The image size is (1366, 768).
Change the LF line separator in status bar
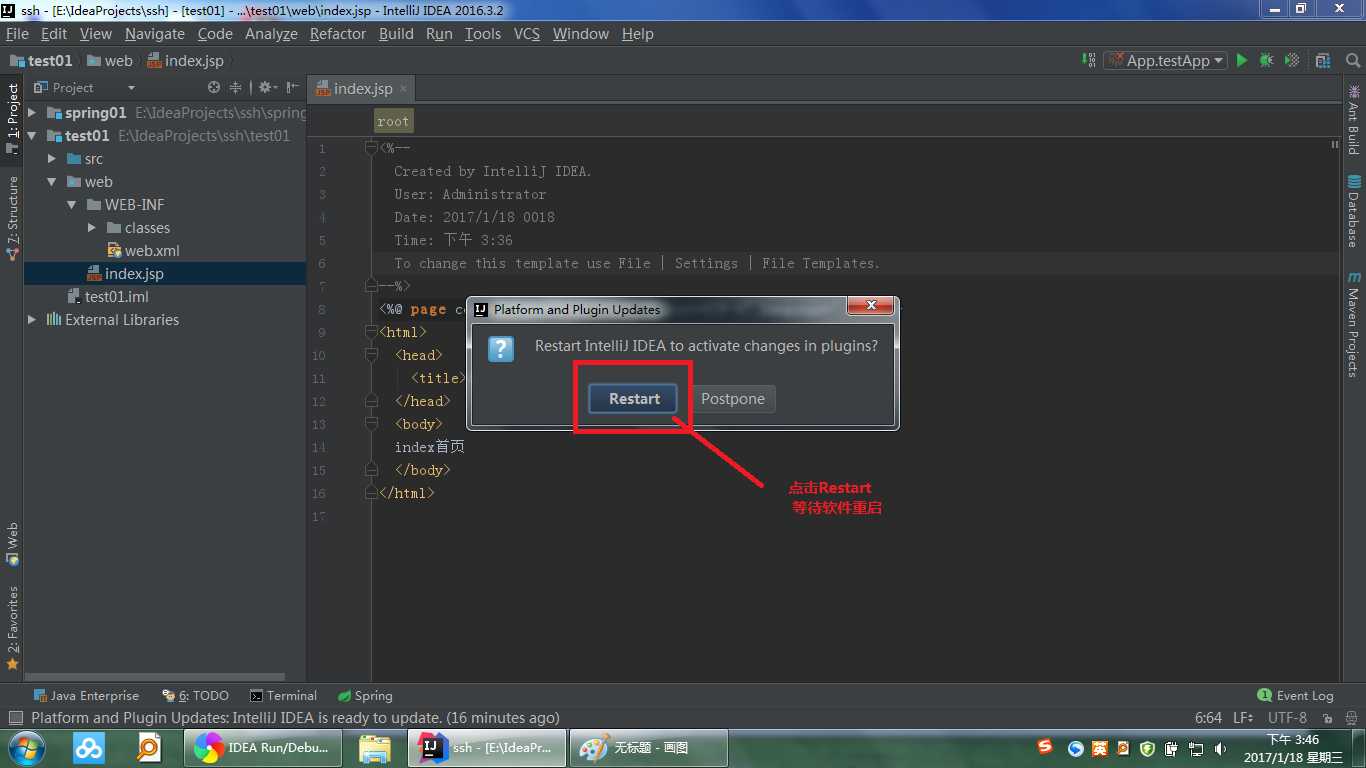click(1243, 718)
